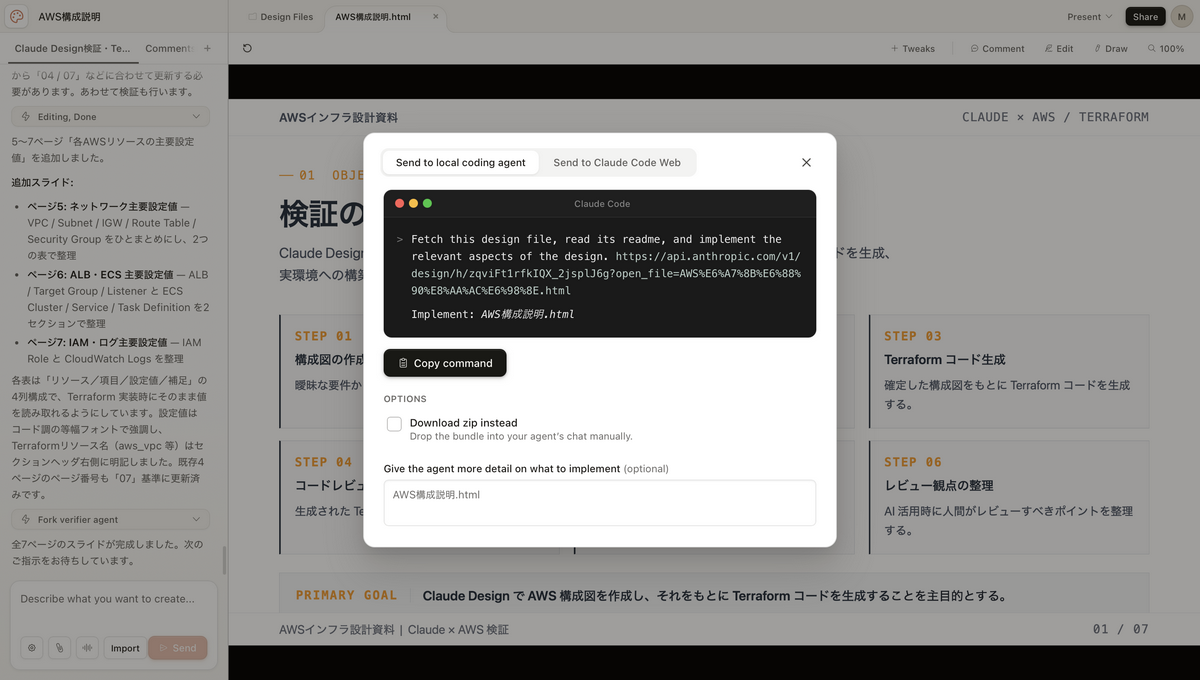This screenshot has height=680, width=1200.
Task: Click the 100% zoom control
Action: (x=1166, y=48)
